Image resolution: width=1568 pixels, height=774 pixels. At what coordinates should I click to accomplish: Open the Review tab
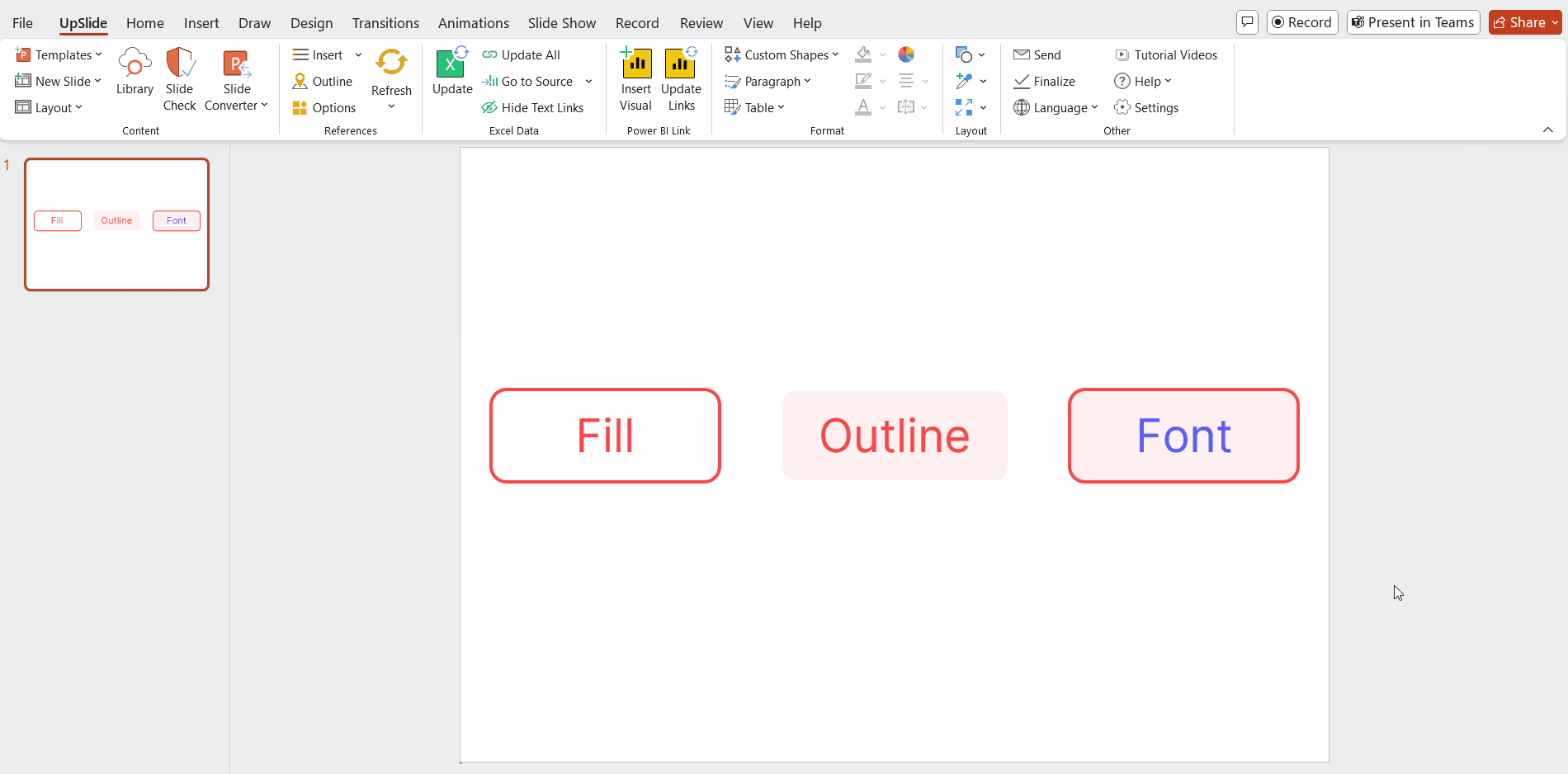(x=701, y=23)
